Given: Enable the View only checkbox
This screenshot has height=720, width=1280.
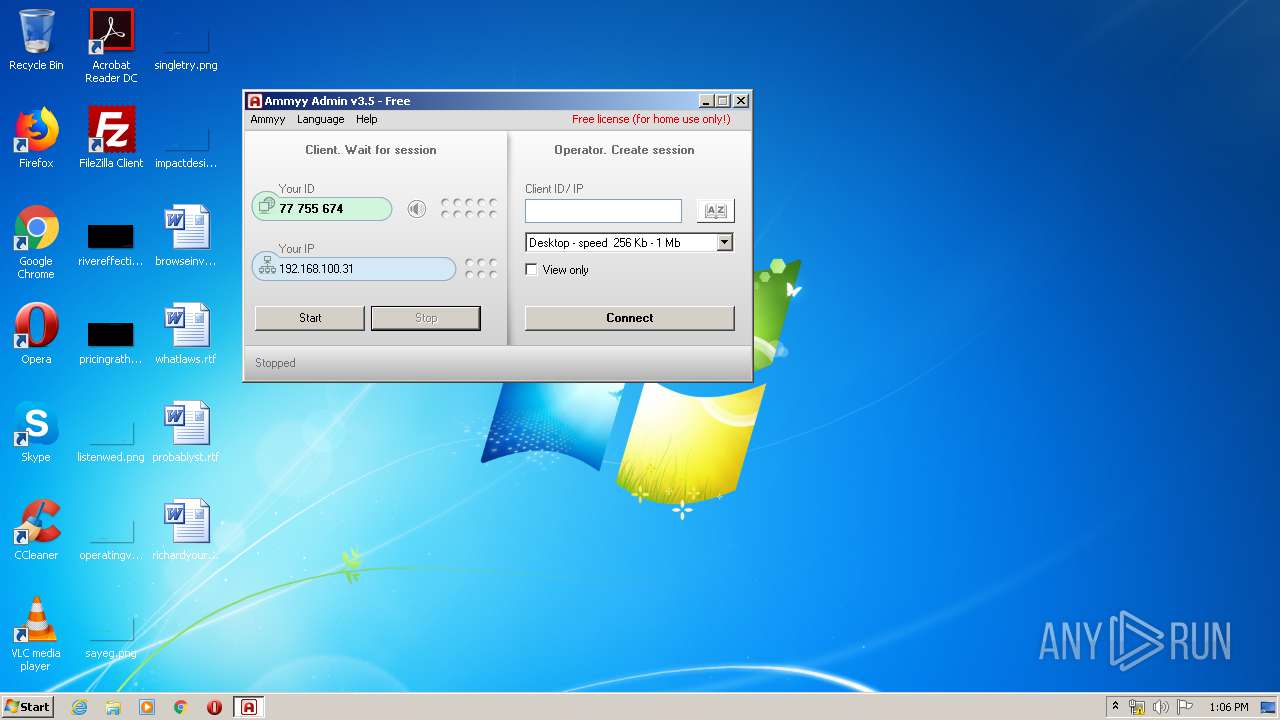Looking at the screenshot, I should [x=532, y=269].
